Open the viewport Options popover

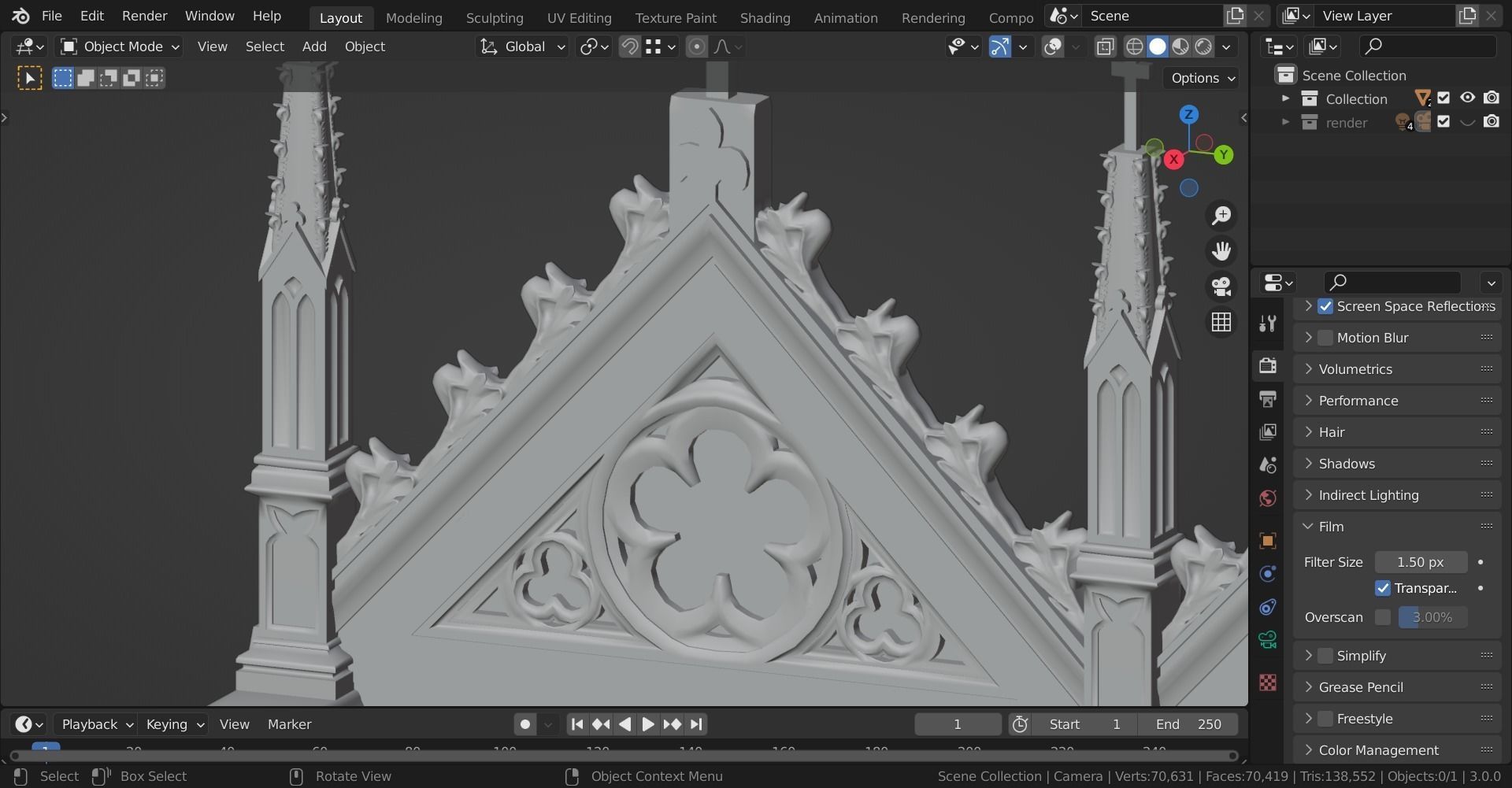1199,78
